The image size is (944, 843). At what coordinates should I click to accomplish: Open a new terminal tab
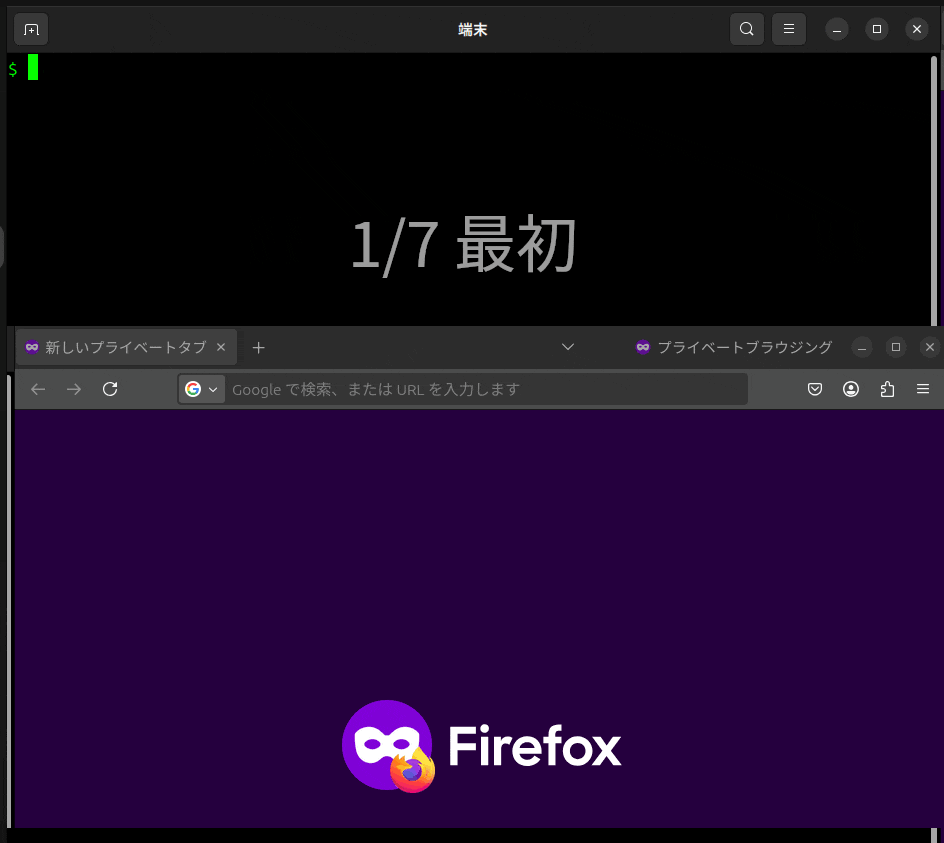30,28
